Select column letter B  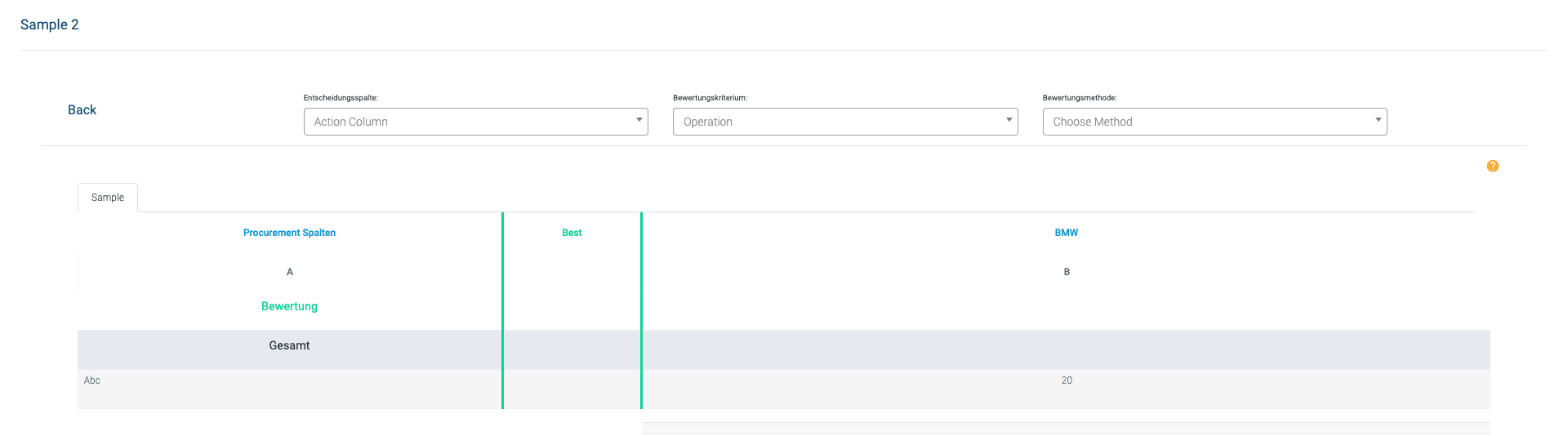[1066, 272]
